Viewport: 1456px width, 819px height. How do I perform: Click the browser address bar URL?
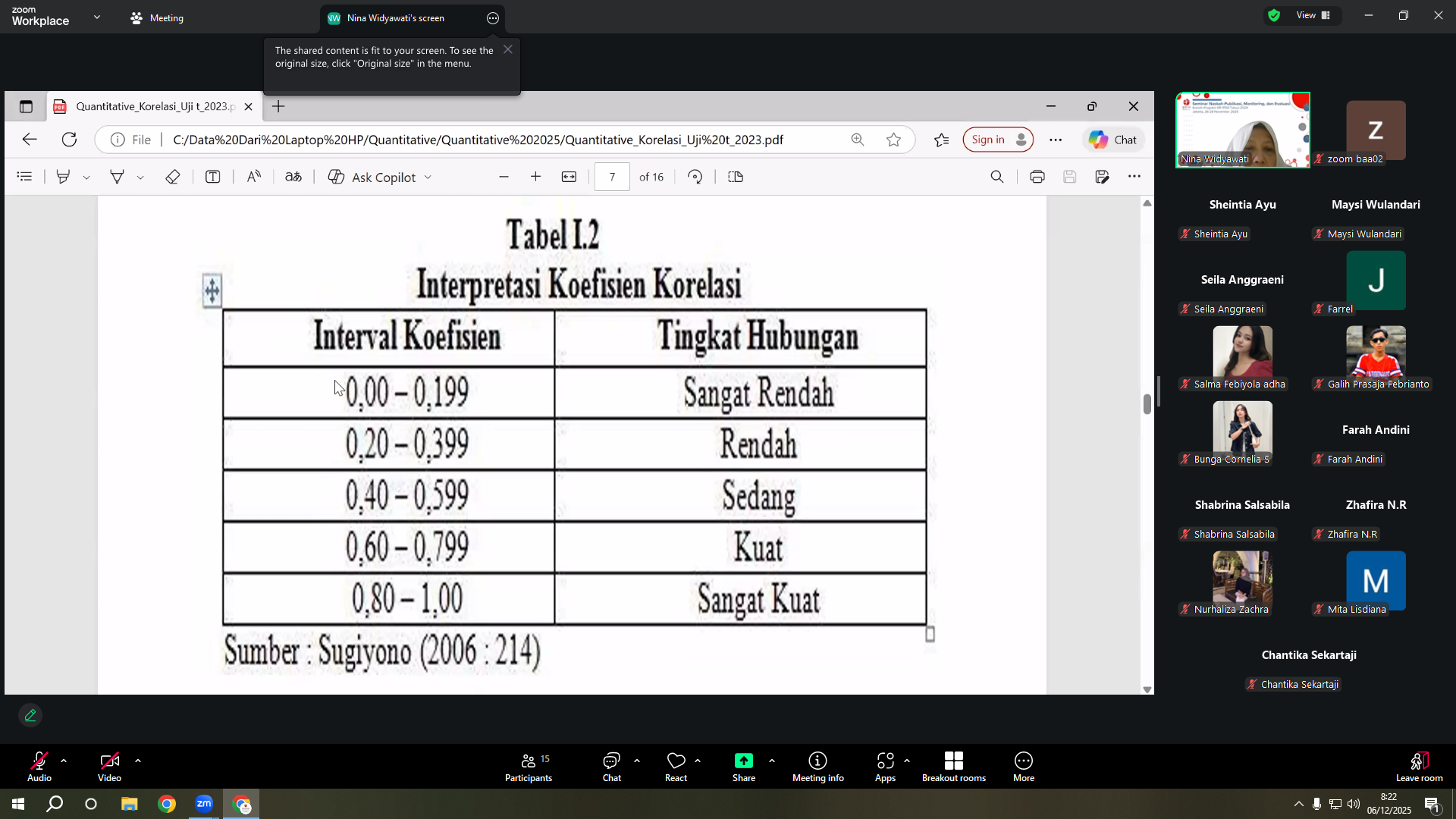click(478, 140)
